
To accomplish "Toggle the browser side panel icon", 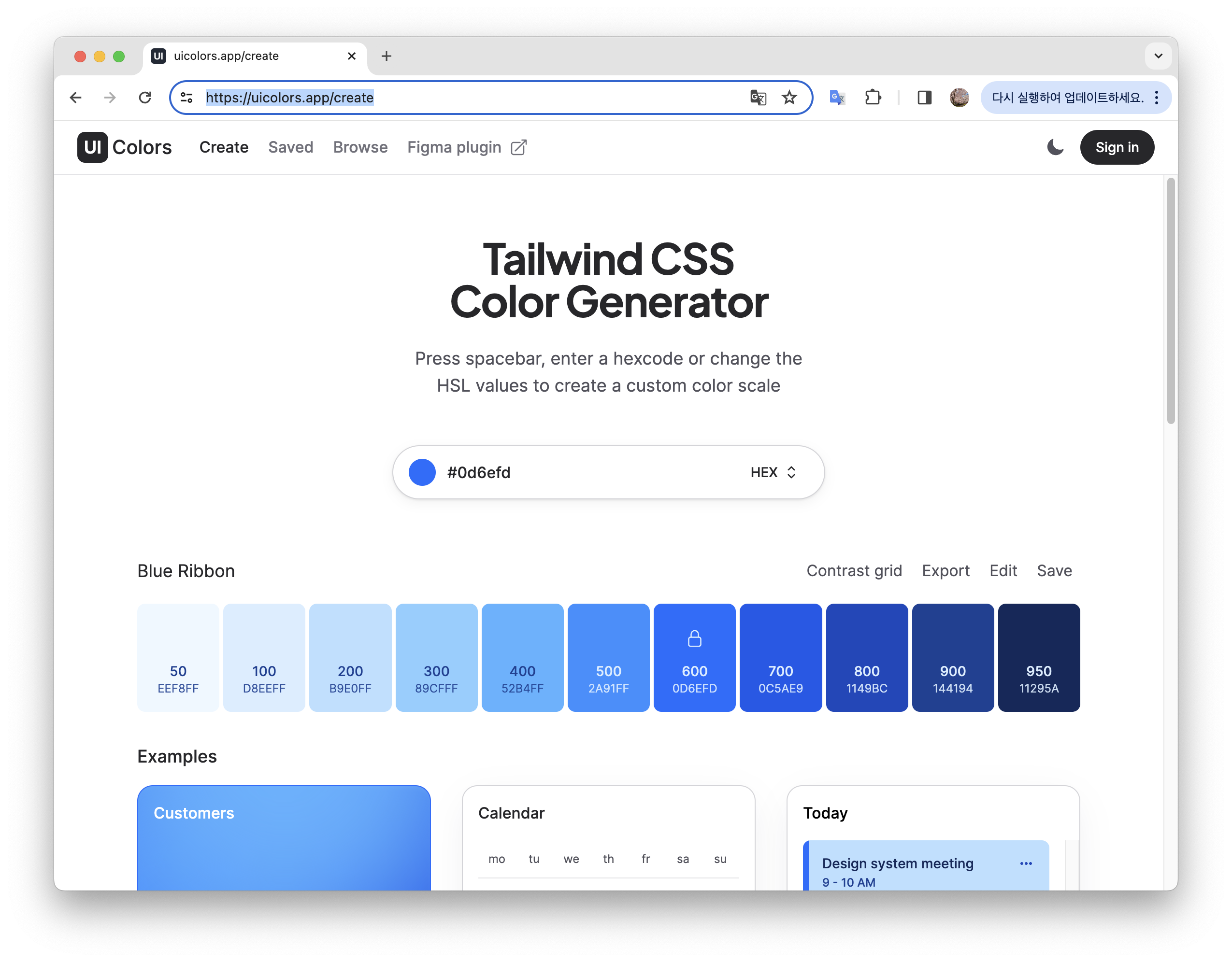I will point(924,98).
